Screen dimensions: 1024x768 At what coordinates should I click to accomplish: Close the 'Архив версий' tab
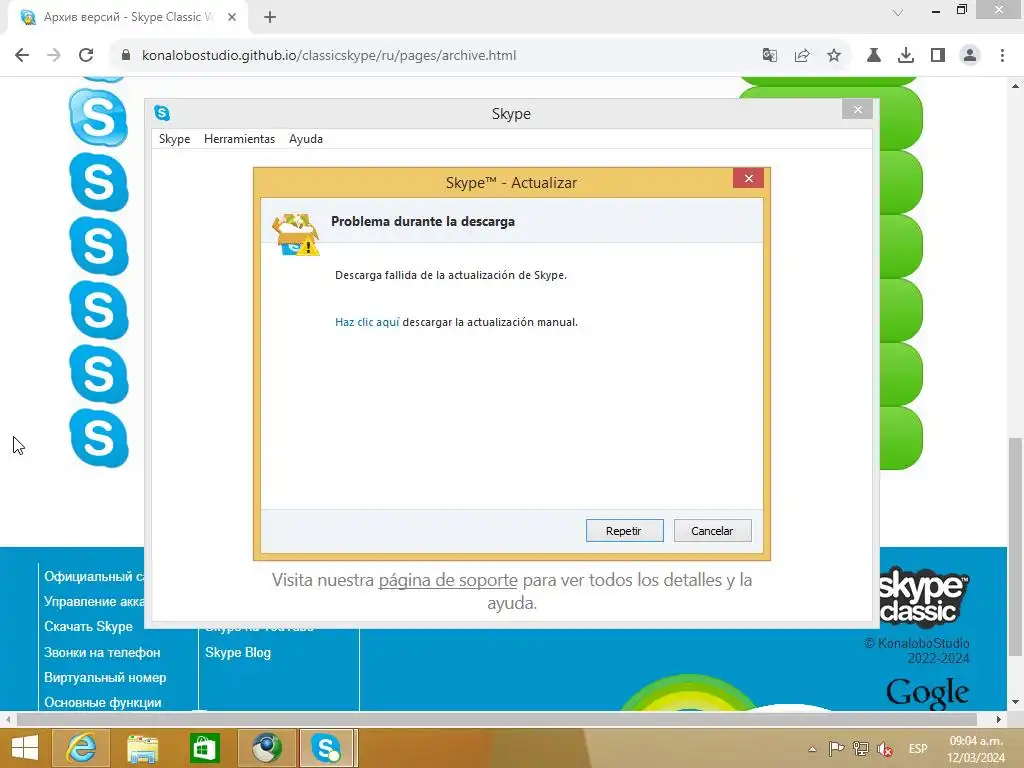point(232,18)
